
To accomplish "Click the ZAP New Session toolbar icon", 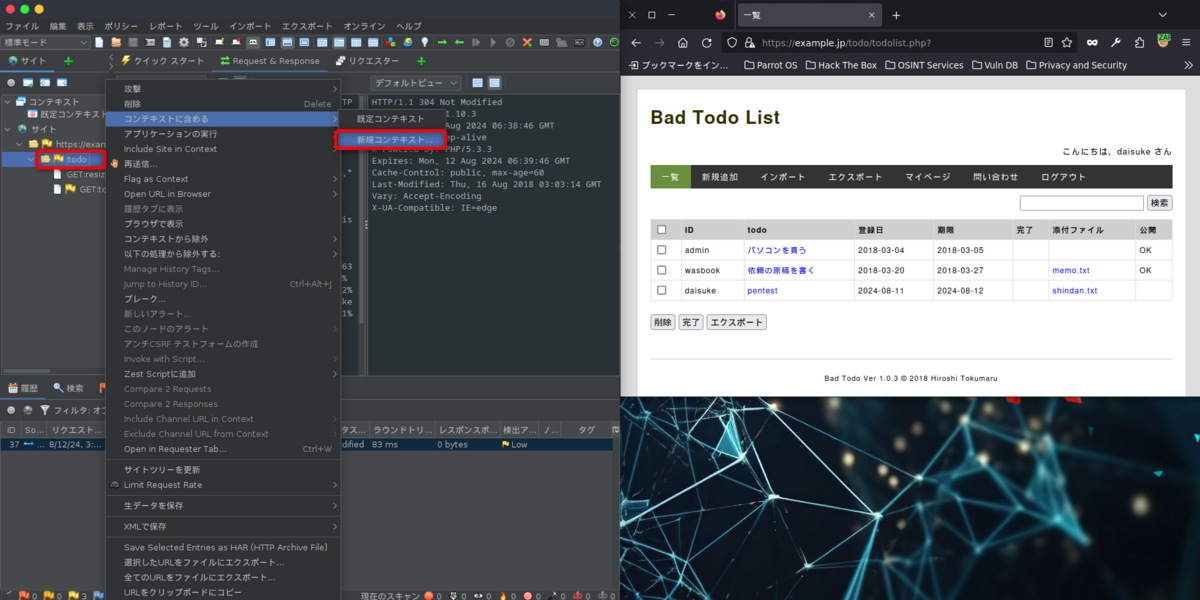I will pyautogui.click(x=99, y=42).
